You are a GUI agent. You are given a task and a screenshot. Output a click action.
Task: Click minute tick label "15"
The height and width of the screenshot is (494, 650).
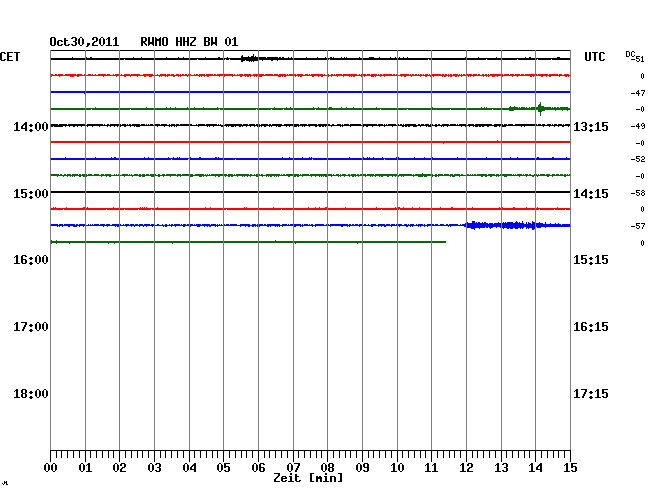tap(570, 468)
